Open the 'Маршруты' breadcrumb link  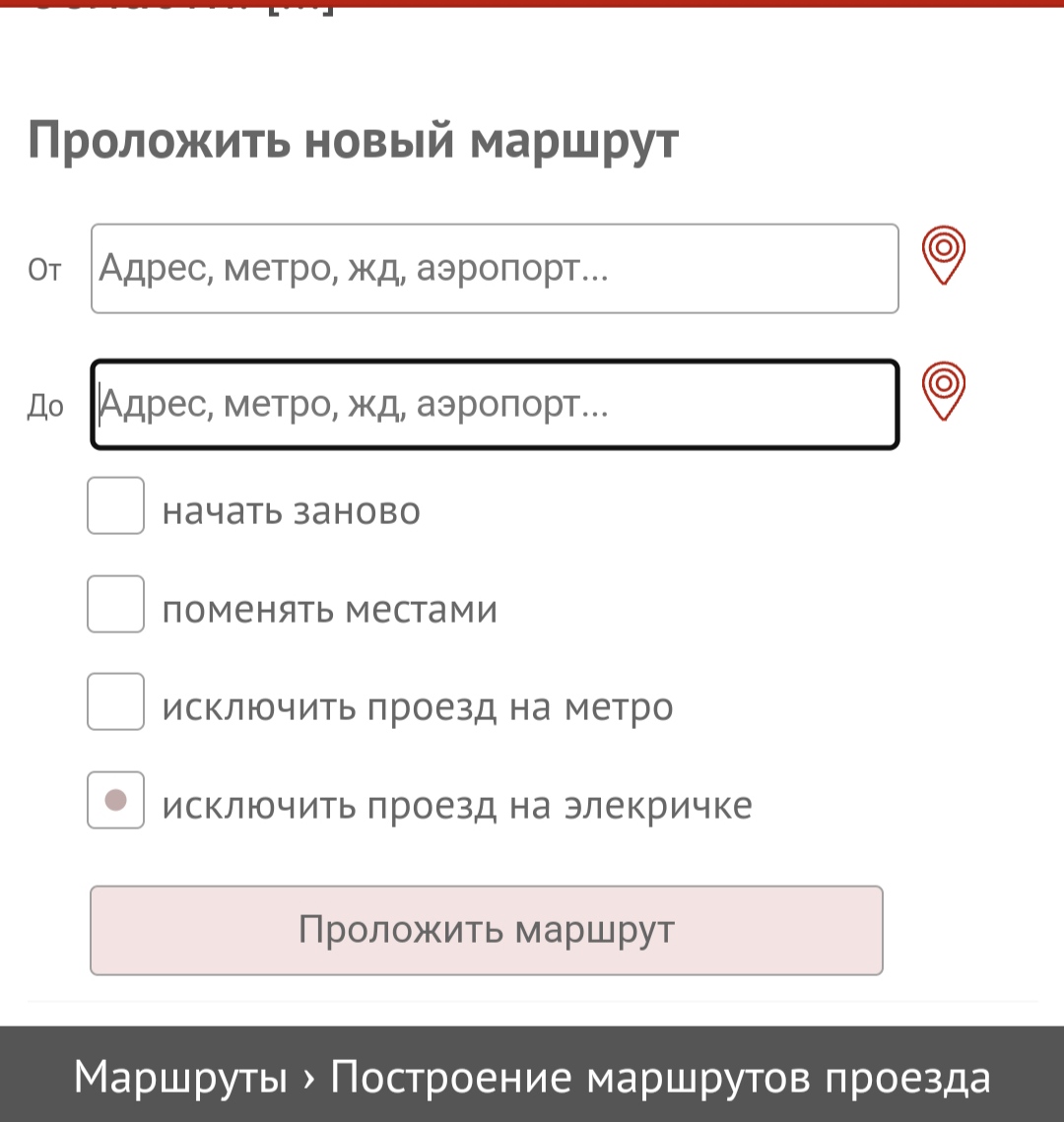pyautogui.click(x=180, y=1078)
